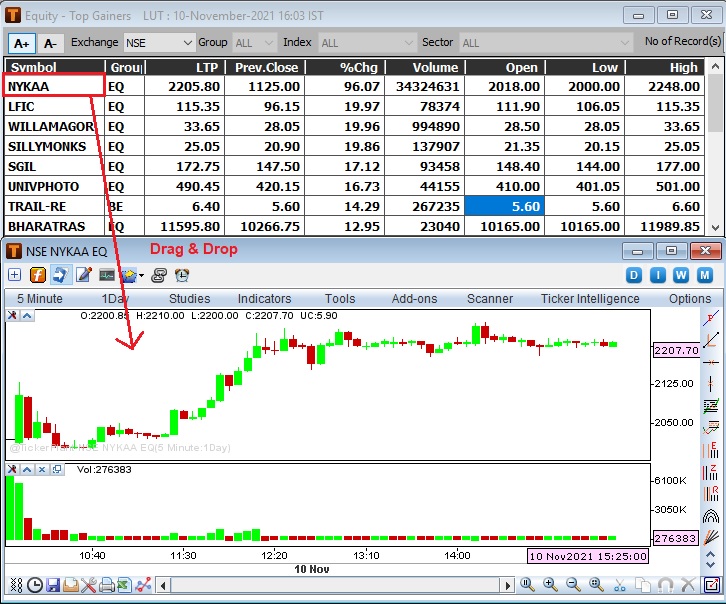726x604 pixels.
Task: Open the Indicators menu
Action: point(264,299)
